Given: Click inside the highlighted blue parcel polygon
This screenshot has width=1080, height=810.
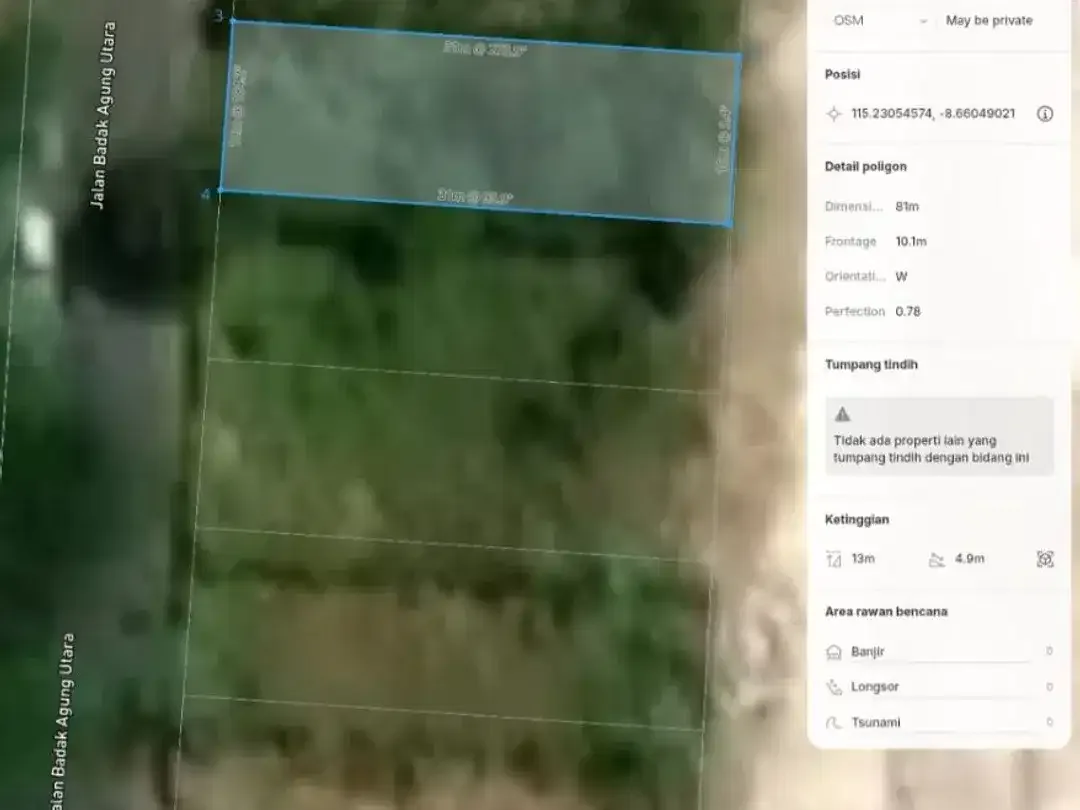Looking at the screenshot, I should click(481, 123).
